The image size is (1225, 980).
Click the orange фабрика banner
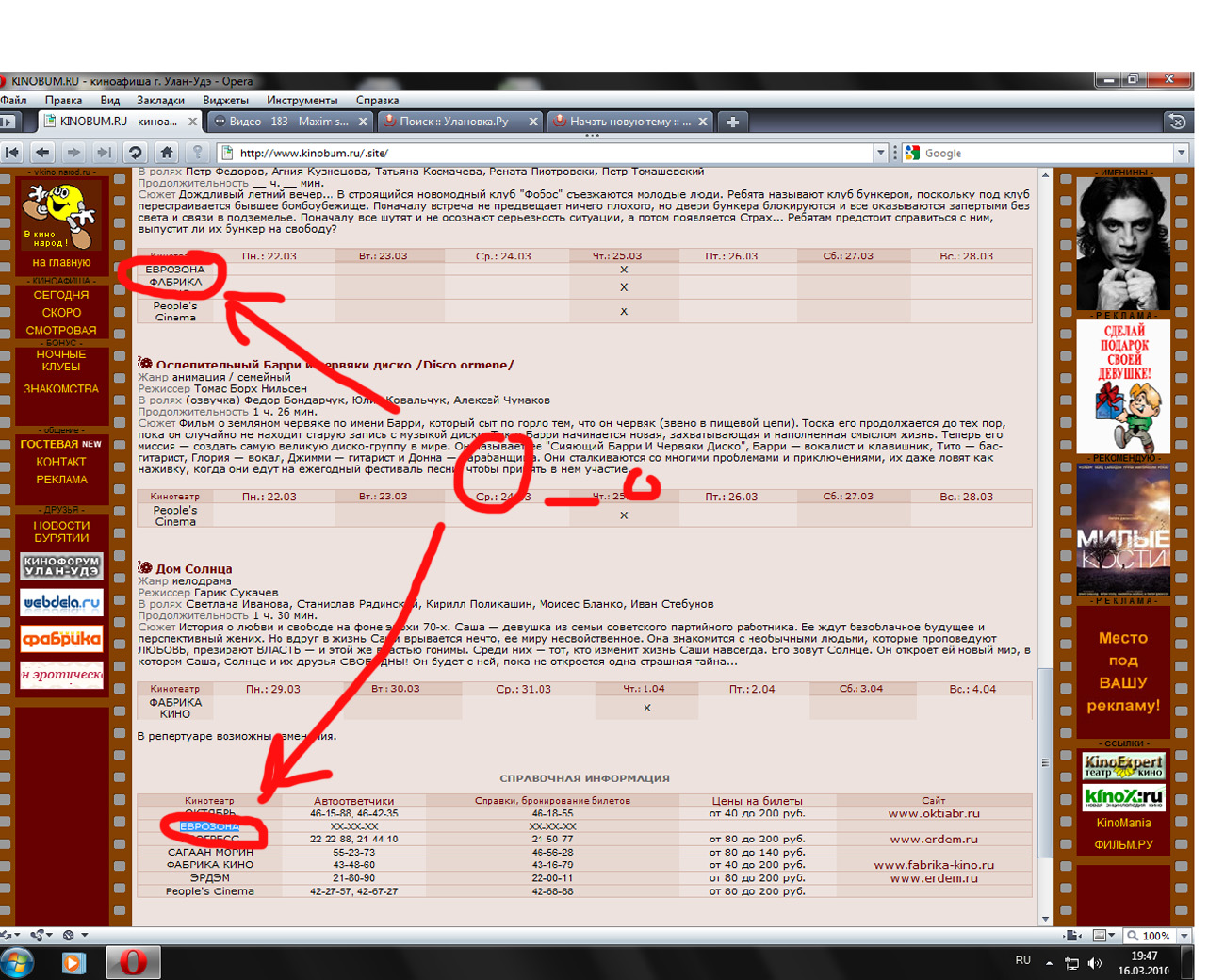(x=61, y=639)
